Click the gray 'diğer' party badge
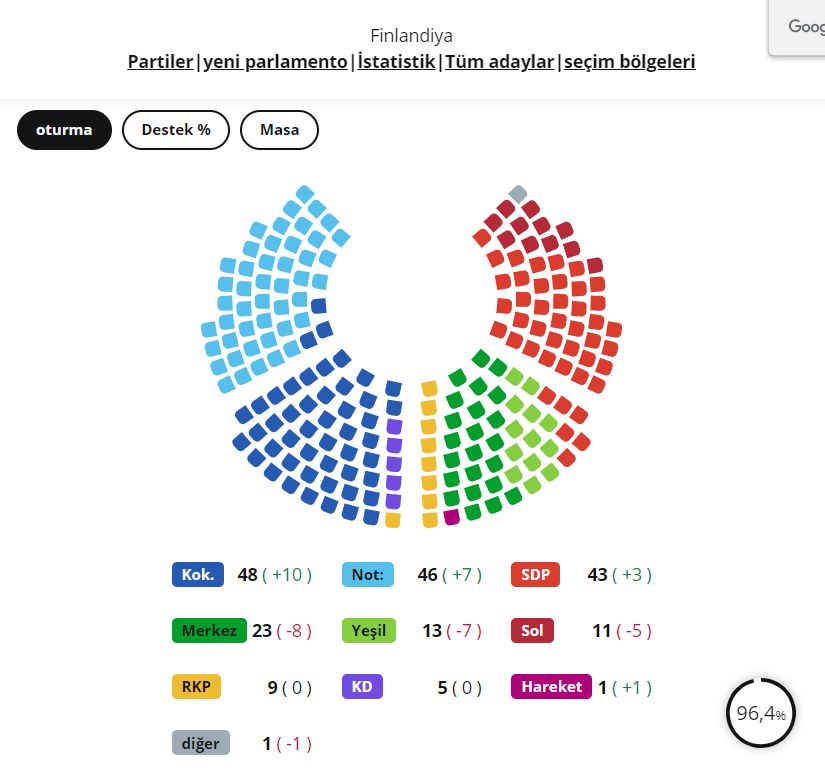Viewport: 825px width, 773px height. tap(201, 743)
